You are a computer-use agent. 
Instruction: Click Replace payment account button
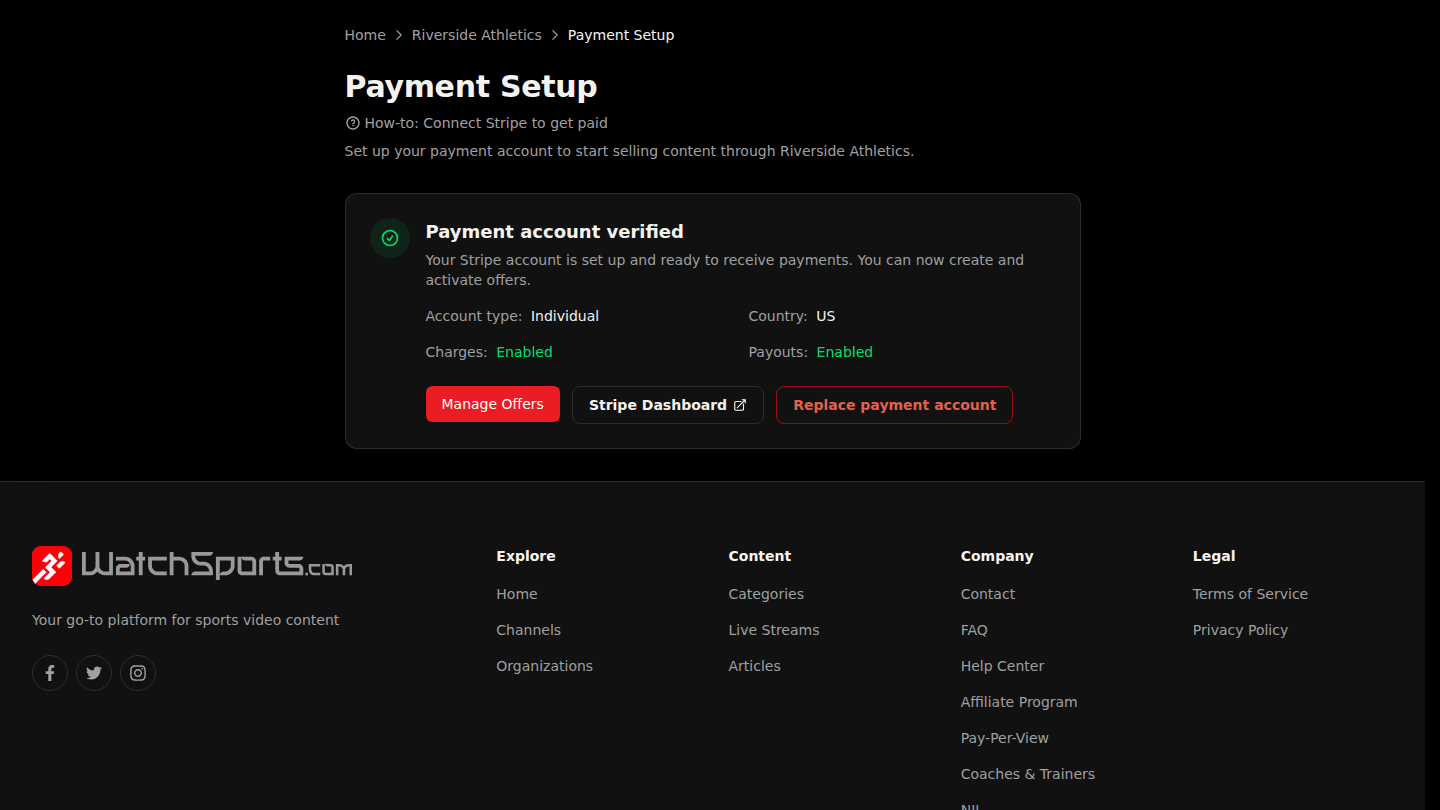895,405
